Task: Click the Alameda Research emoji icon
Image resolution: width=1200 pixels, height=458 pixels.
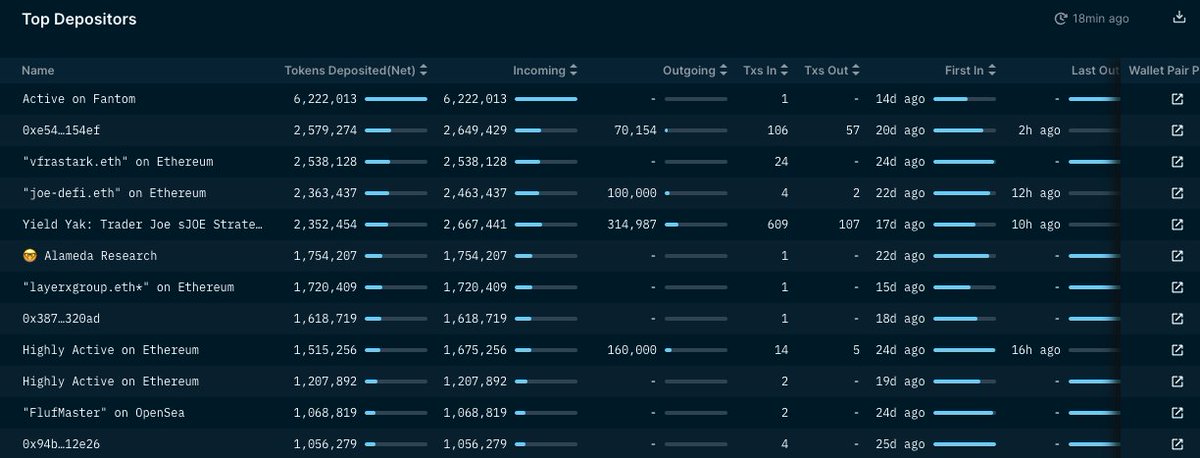Action: click(x=28, y=256)
